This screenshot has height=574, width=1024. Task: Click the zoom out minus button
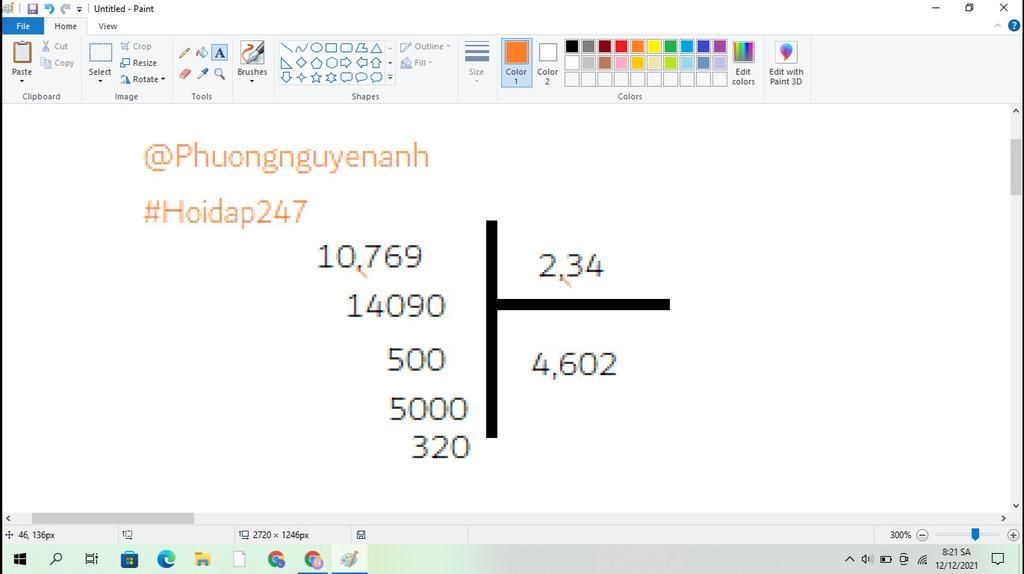(x=922, y=535)
